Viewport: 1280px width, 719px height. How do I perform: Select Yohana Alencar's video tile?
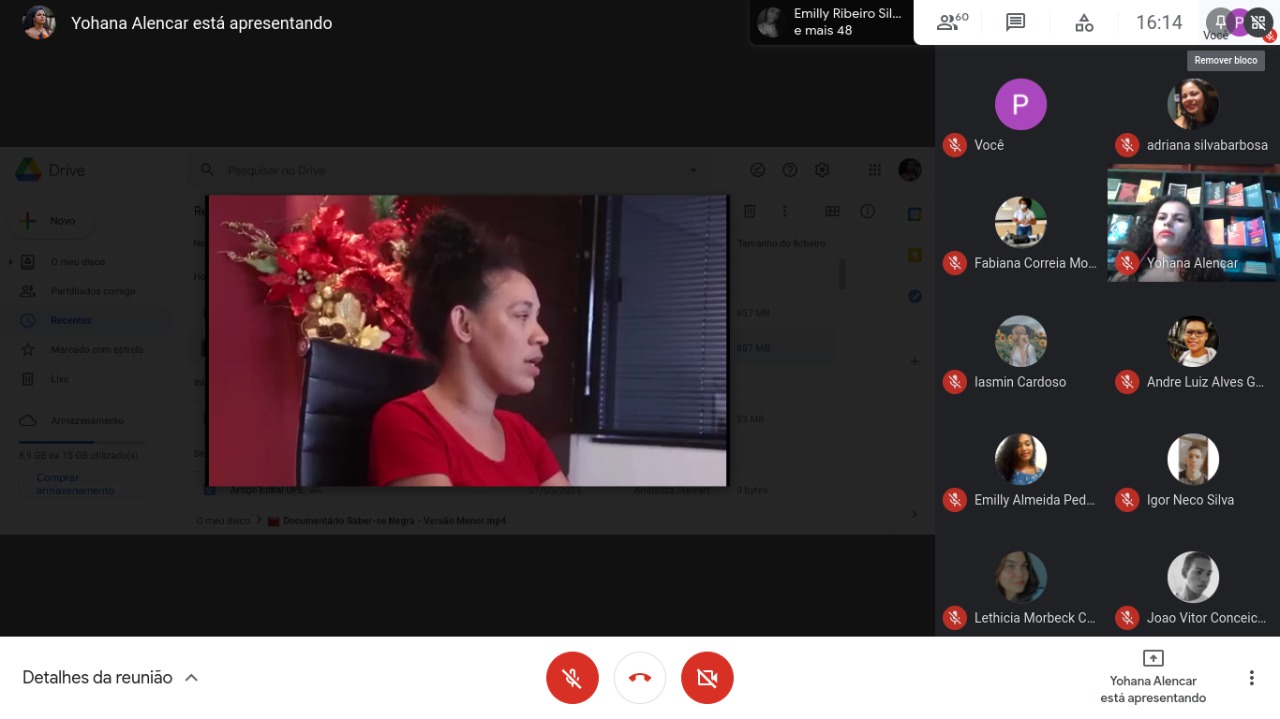(x=1193, y=223)
